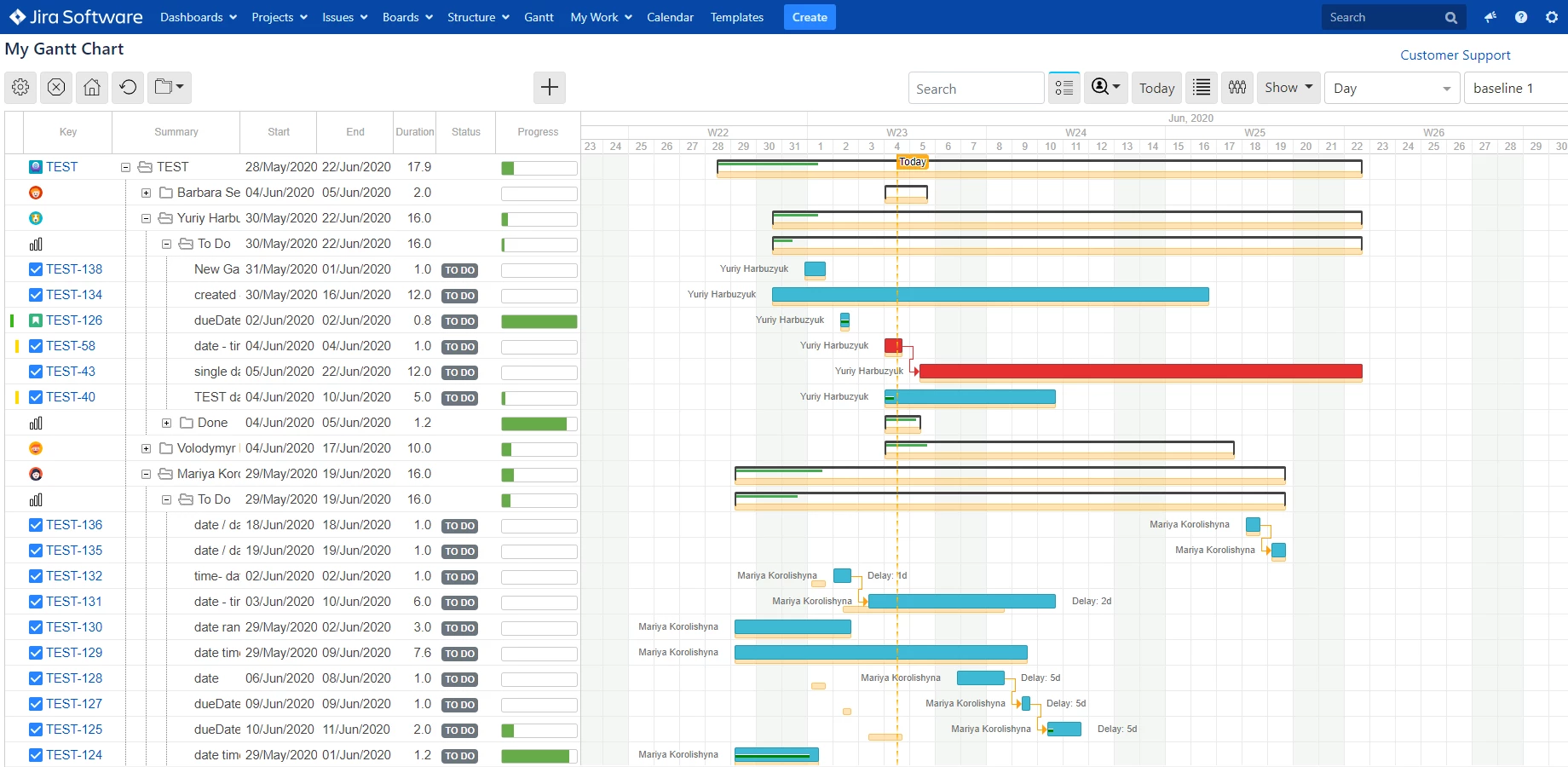Click TEST-138 task type checkbox icon
1568x767 pixels.
tap(36, 269)
